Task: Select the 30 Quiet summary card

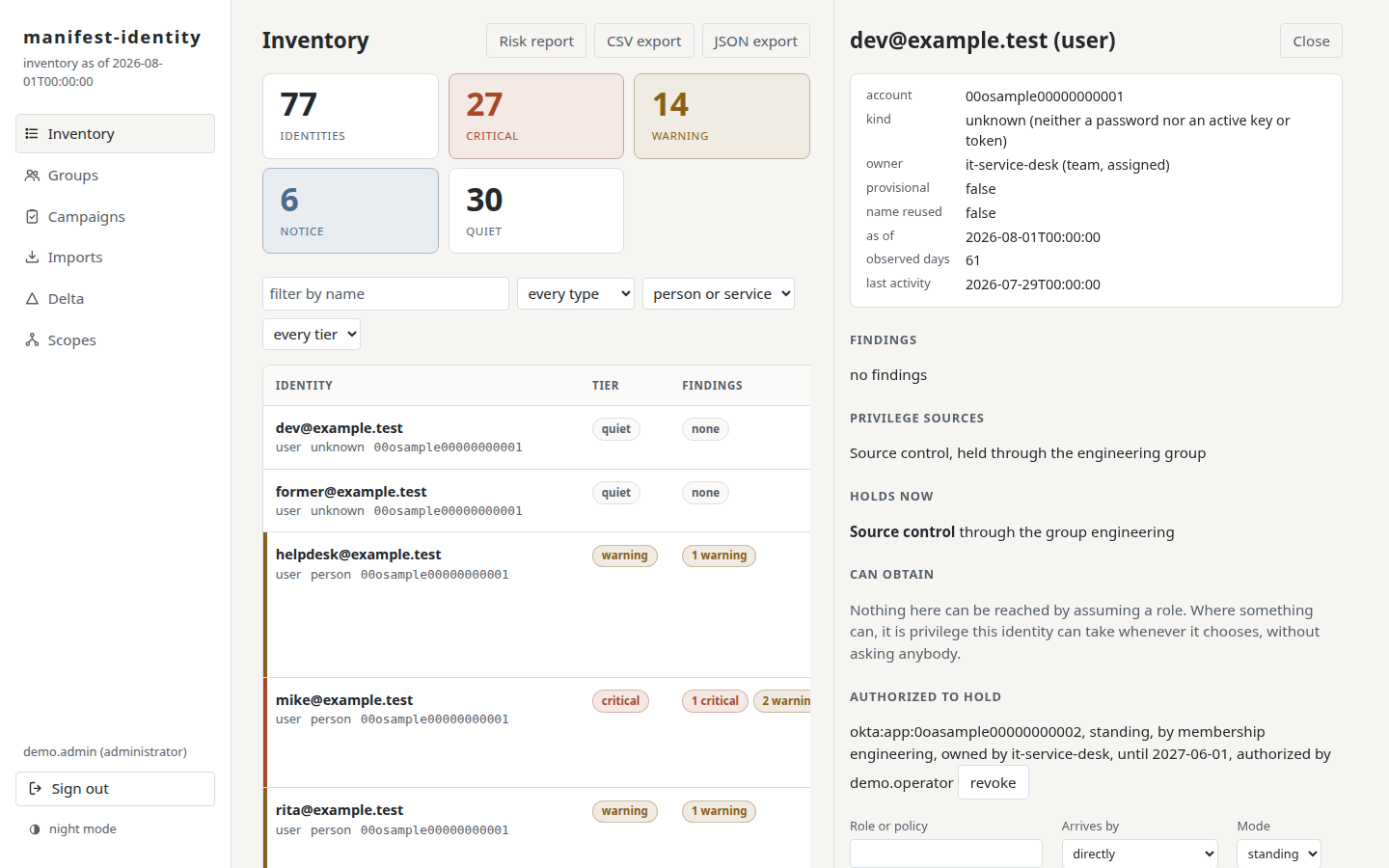Action: coord(536,211)
